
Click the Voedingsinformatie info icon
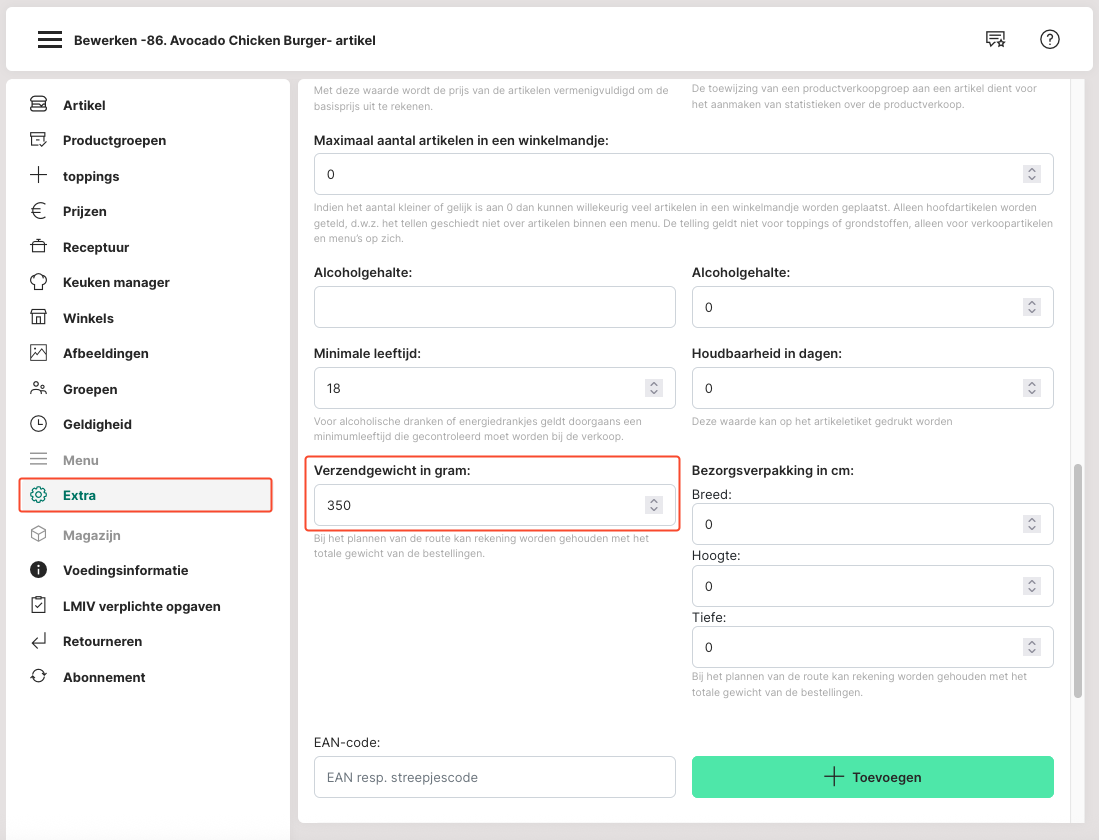(x=39, y=570)
